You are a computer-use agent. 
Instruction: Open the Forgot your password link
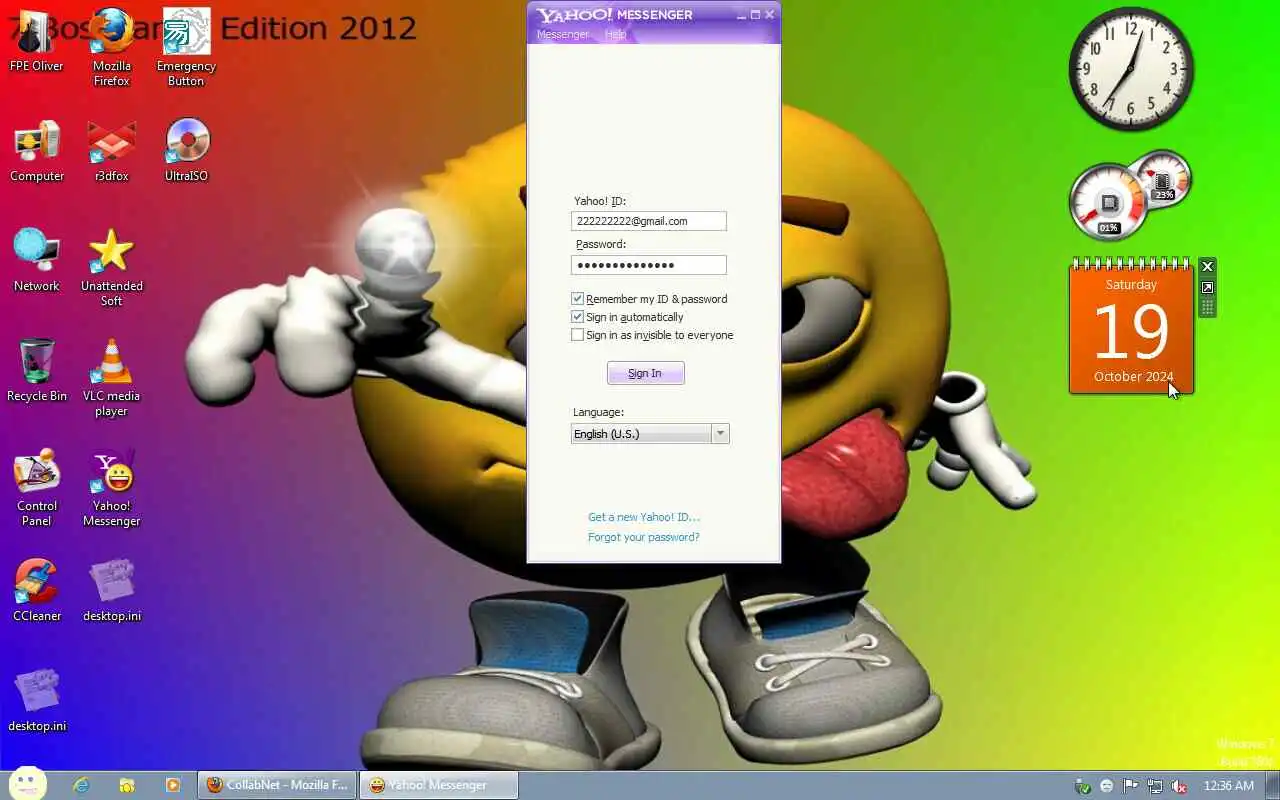click(644, 537)
